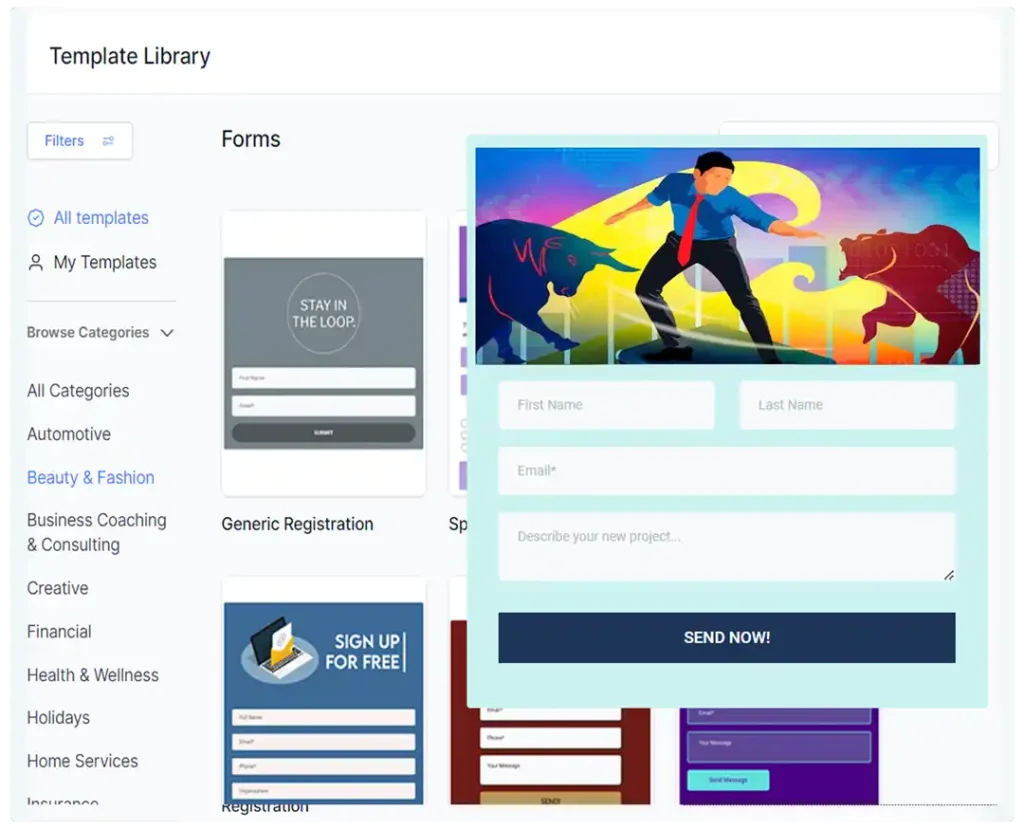1024x830 pixels.
Task: Choose Home Services category
Action: point(82,761)
